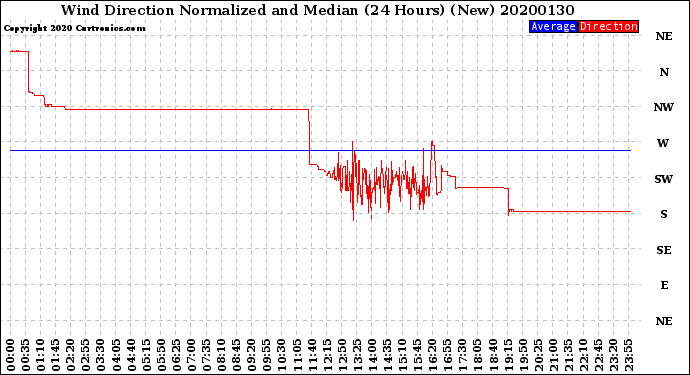Click the 15:10 time axis label
Screen dimensions: 690x375
pyautogui.click(x=402, y=355)
